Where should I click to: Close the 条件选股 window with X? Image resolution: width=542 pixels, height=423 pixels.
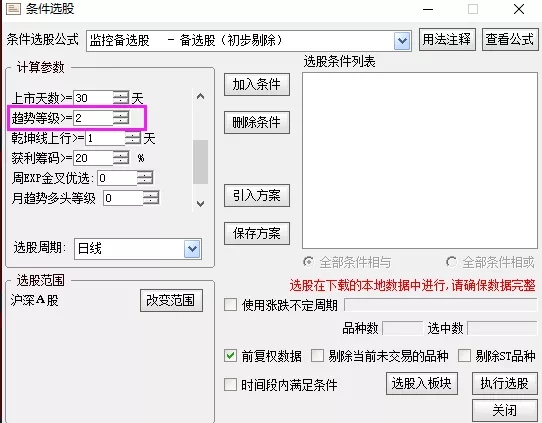(519, 9)
